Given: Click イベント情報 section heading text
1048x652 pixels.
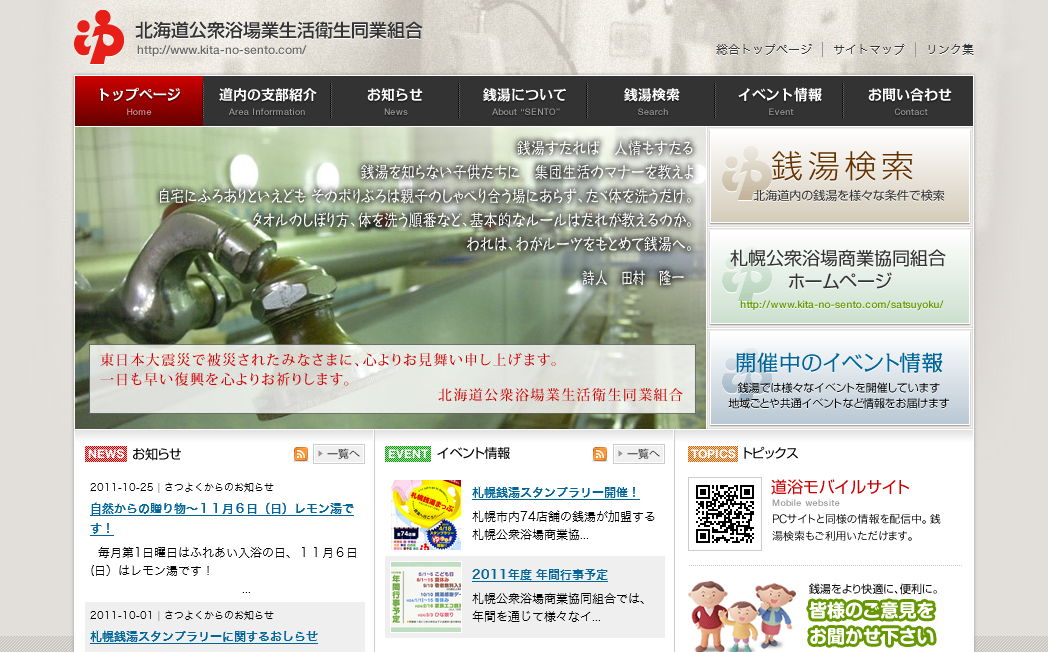Looking at the screenshot, I should pyautogui.click(x=473, y=454).
